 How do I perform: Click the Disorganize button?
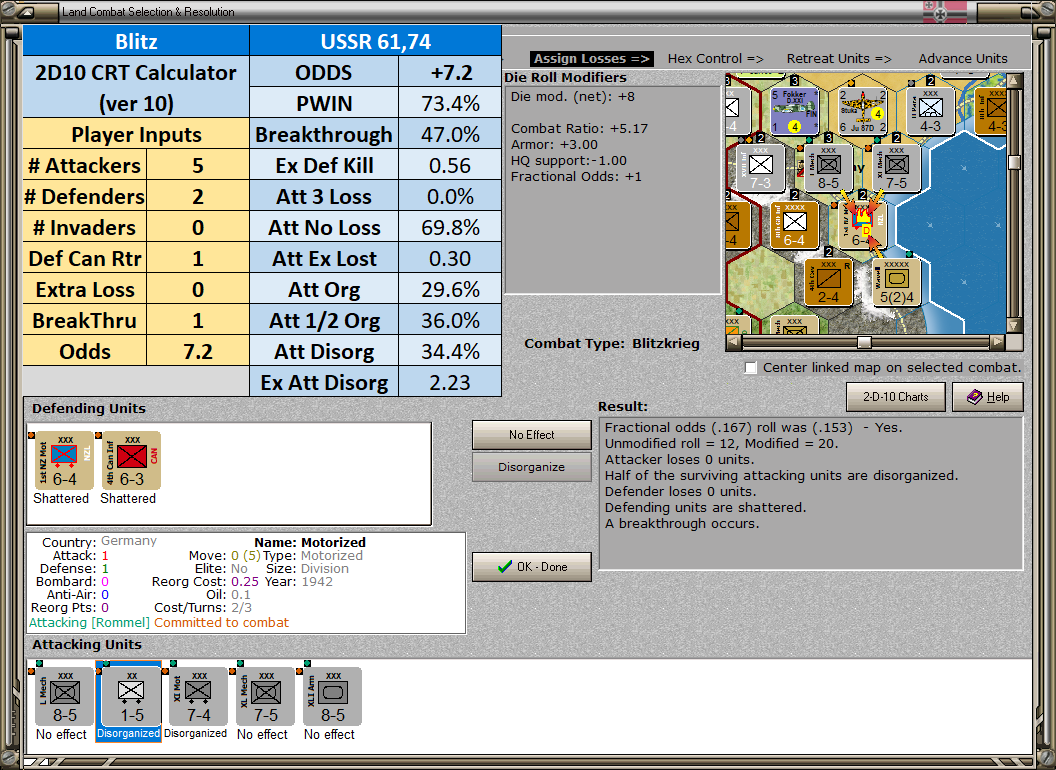point(531,467)
